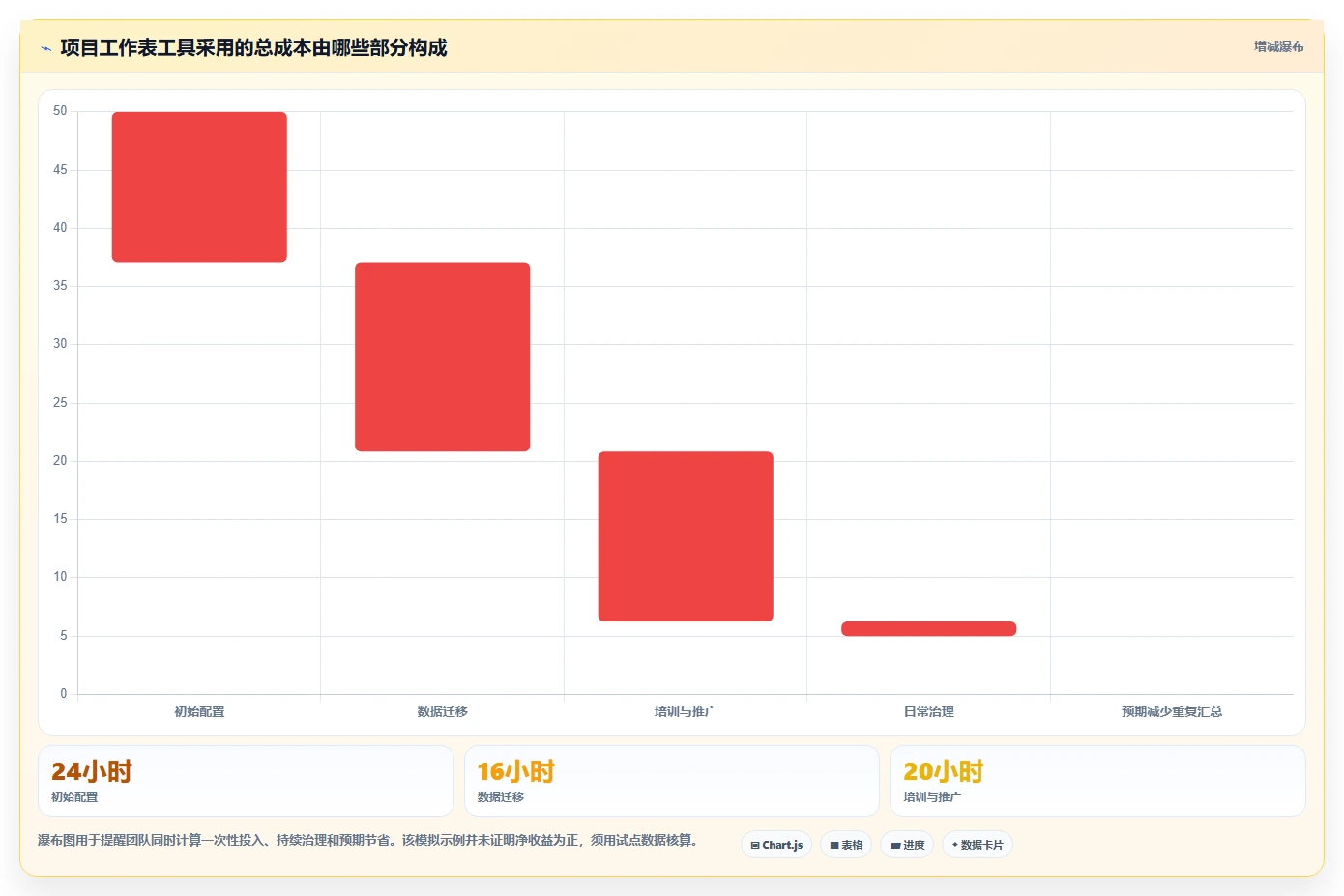This screenshot has width=1344, height=896.
Task: Click the y-axis value 25
Action: click(x=60, y=402)
